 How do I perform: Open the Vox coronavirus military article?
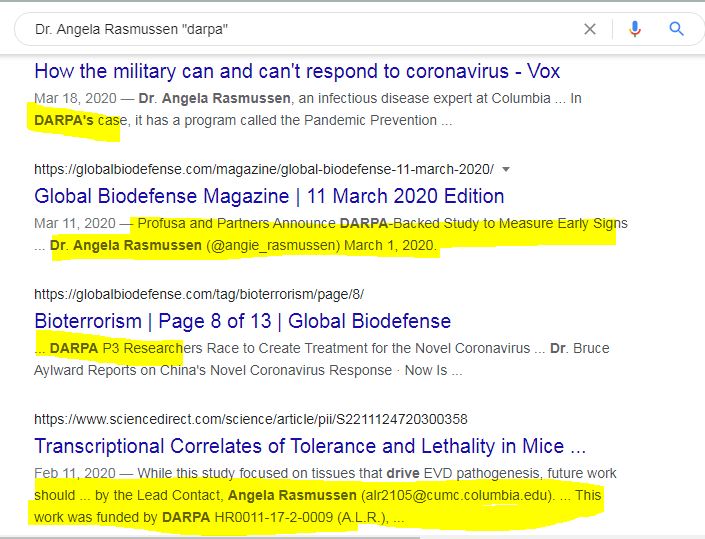pos(297,71)
